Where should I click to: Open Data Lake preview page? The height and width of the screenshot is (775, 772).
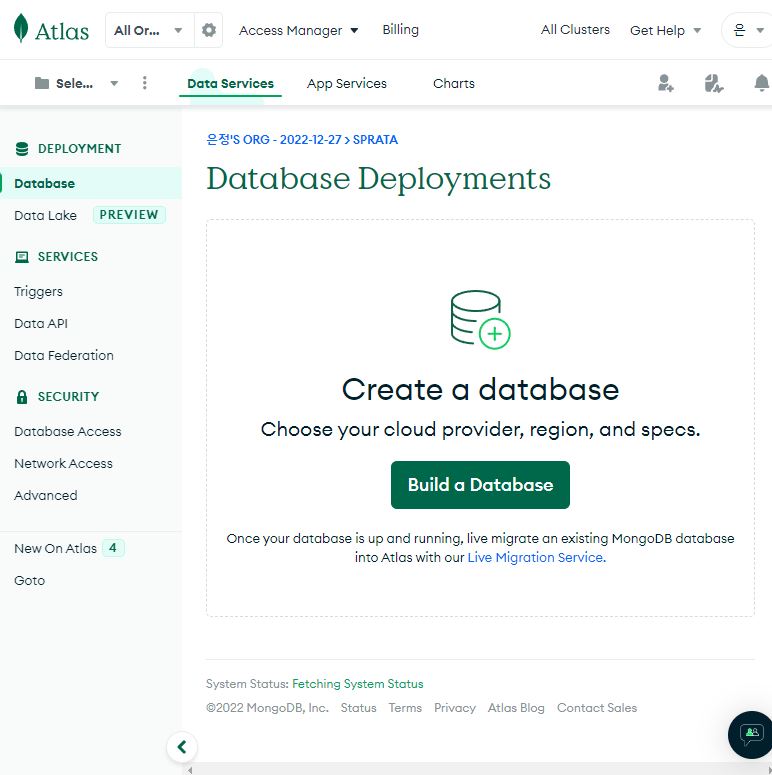point(45,215)
